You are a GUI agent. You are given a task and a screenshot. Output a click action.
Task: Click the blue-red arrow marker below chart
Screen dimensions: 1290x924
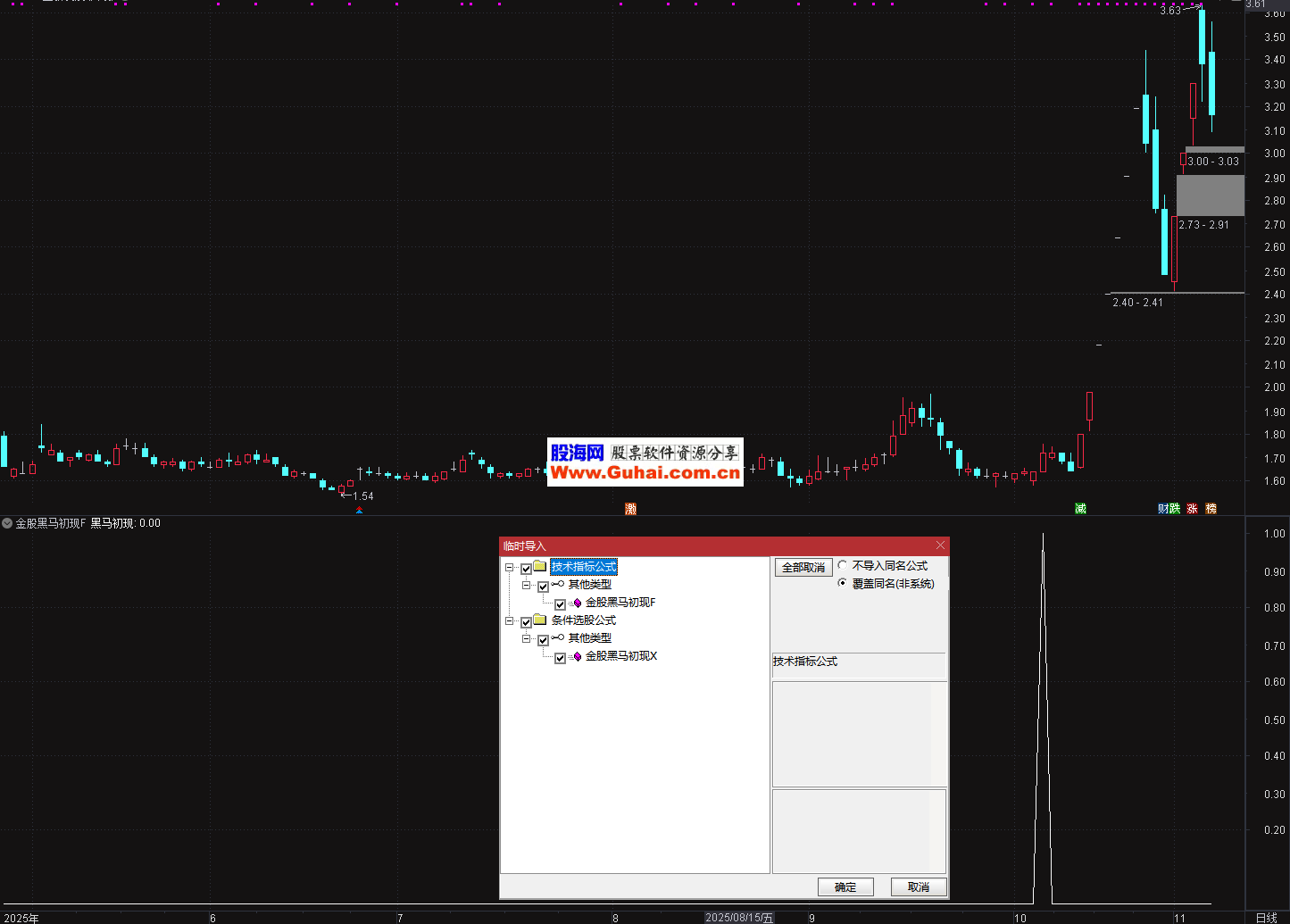359,511
